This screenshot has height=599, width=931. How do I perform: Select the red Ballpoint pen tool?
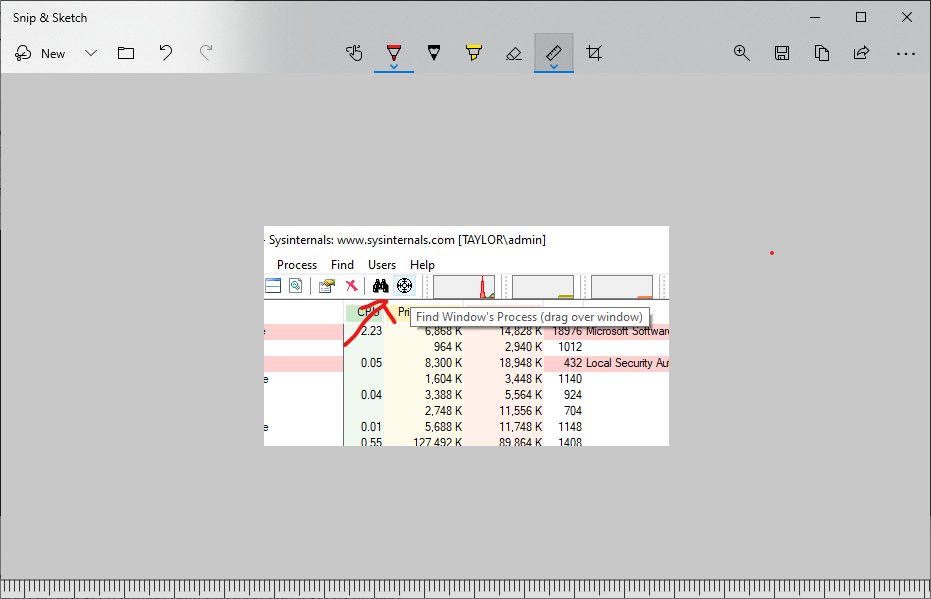(394, 52)
